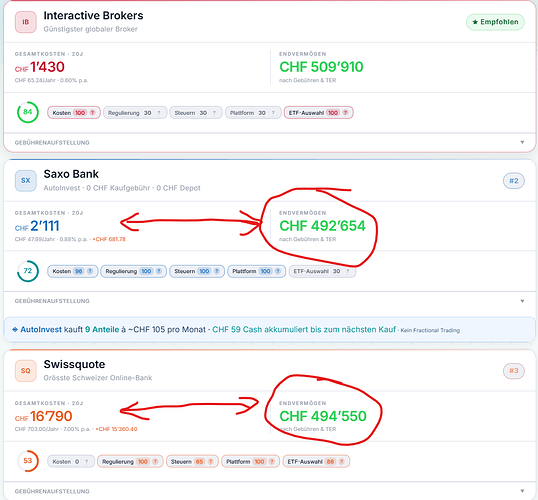Click the Swissquote score ring 53
The width and height of the screenshot is (538, 500).
[27, 461]
